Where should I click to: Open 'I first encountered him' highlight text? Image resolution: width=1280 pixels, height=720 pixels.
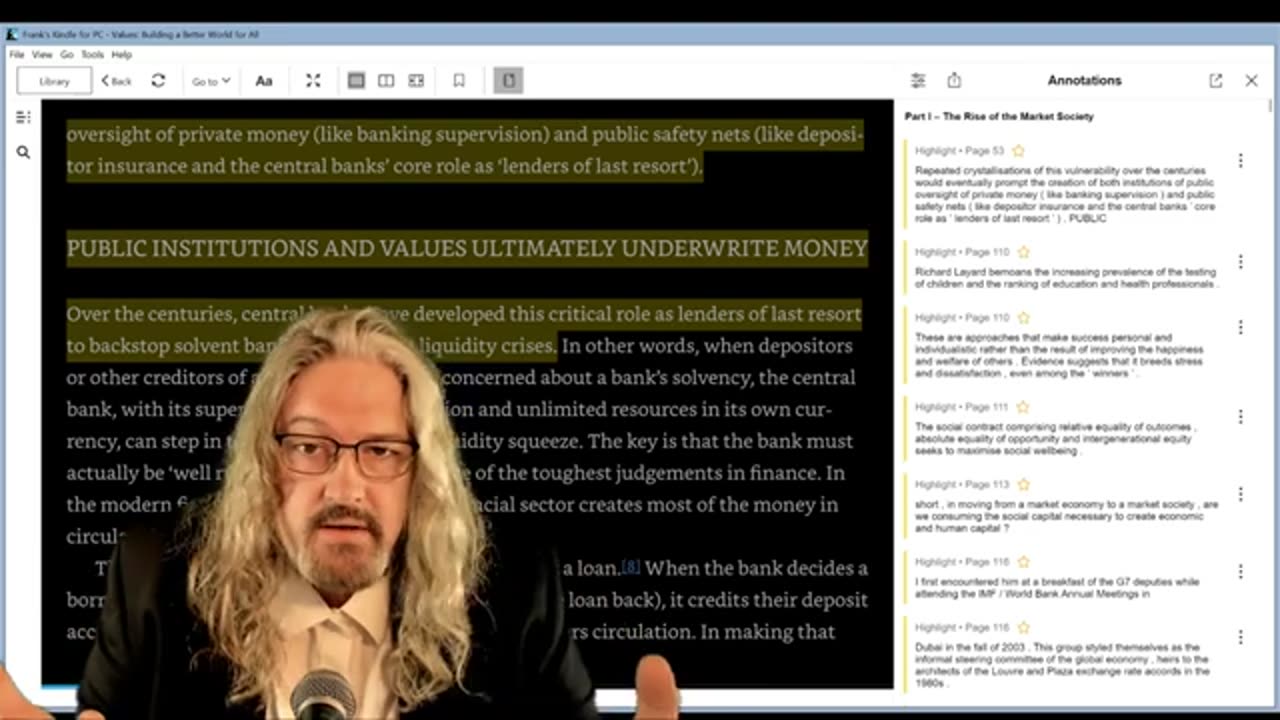pyautogui.click(x=1057, y=587)
